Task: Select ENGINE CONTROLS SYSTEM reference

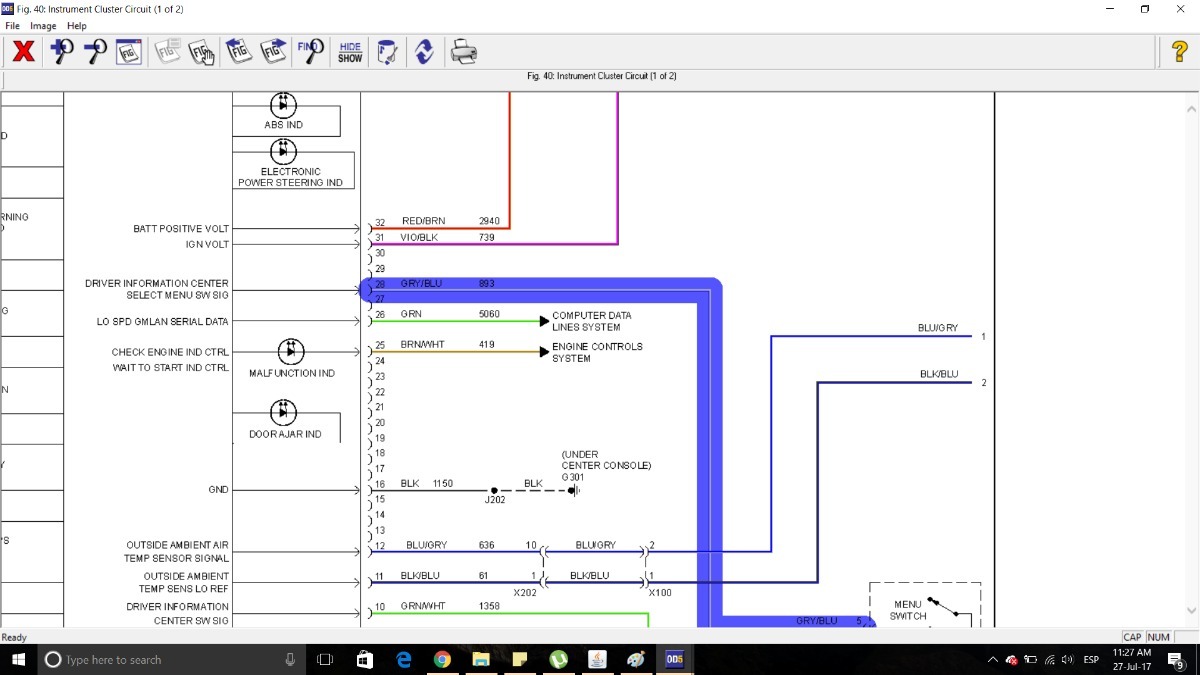Action: click(597, 352)
